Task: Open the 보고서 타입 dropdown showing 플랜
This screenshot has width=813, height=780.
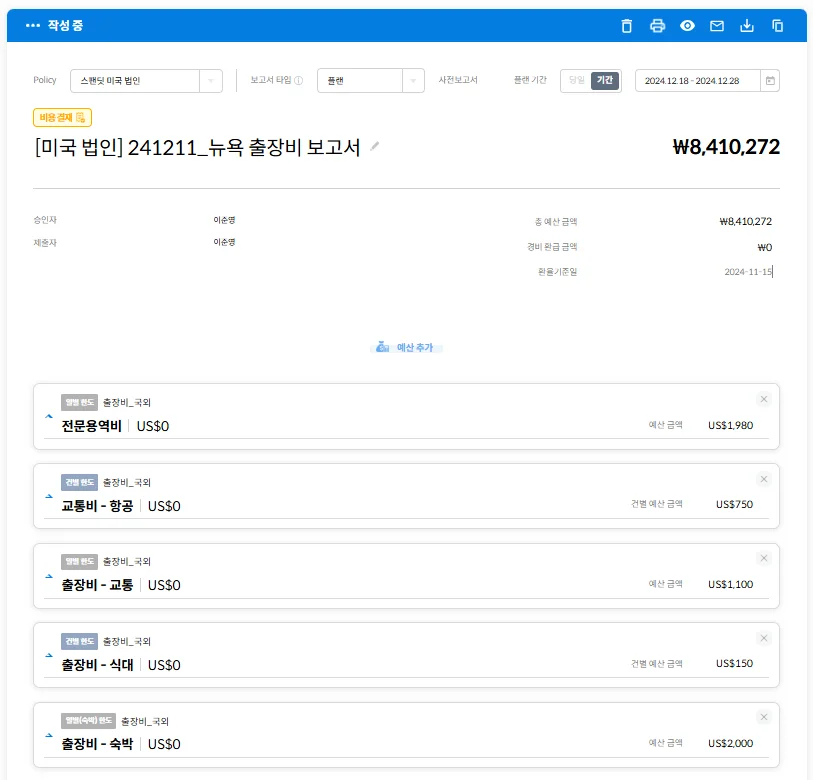Action: (x=372, y=80)
